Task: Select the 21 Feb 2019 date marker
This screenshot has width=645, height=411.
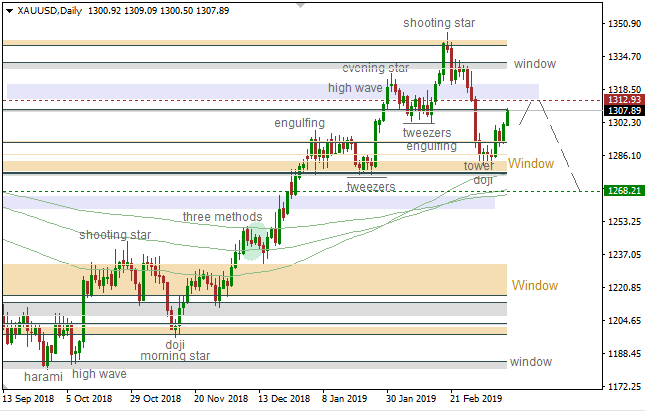Action: click(x=475, y=397)
